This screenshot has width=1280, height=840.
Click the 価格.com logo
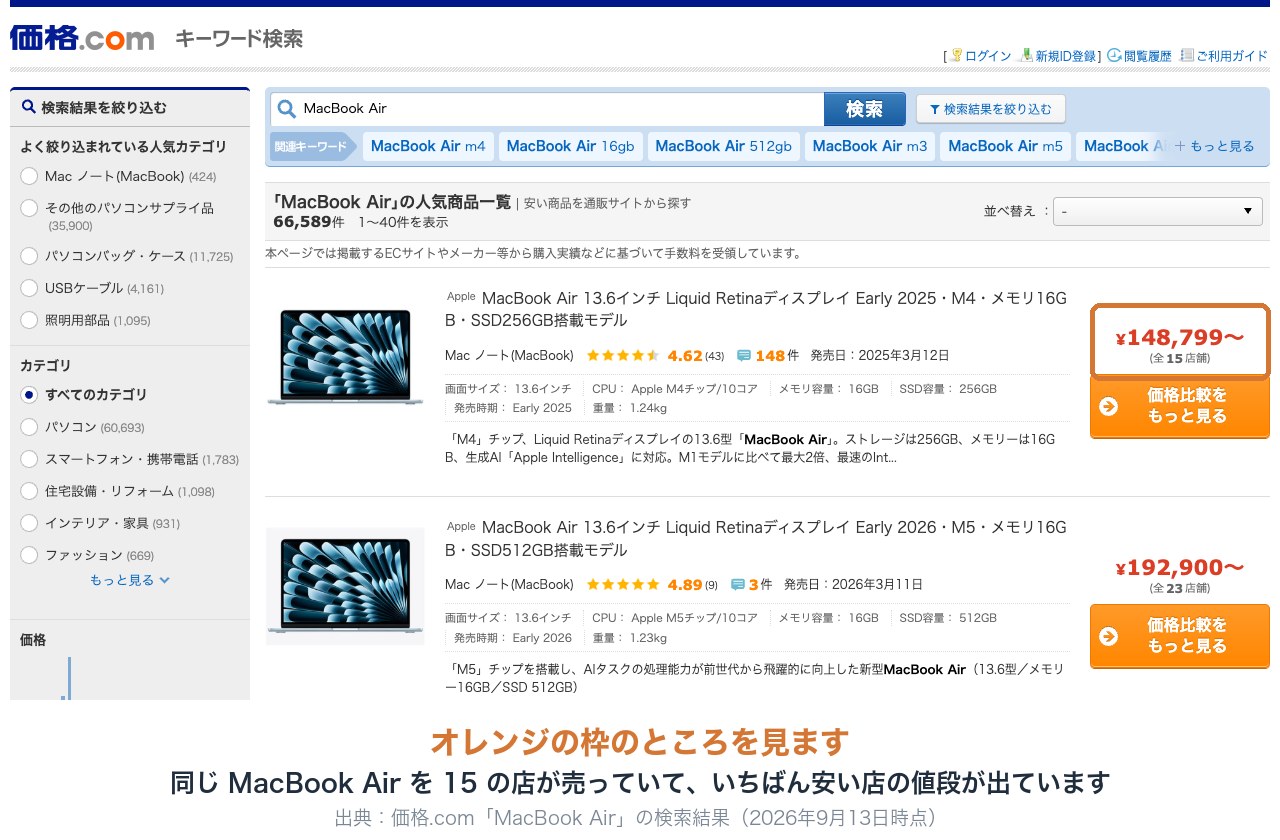click(82, 38)
